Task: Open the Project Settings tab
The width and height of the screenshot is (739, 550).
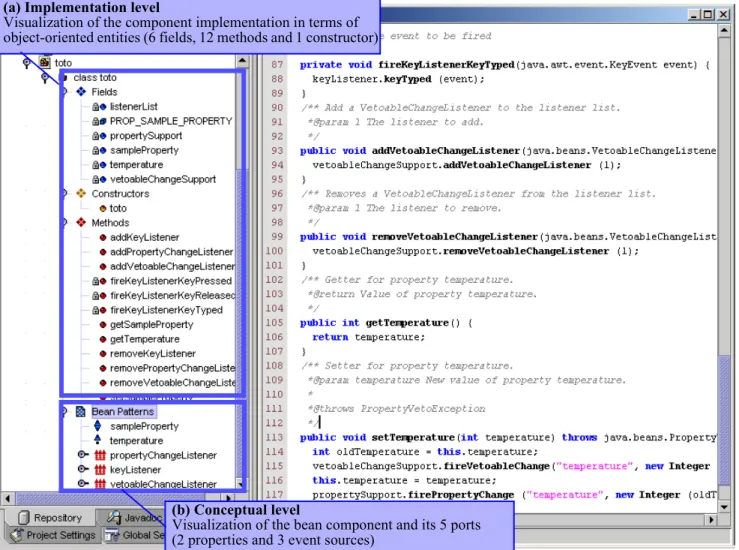Action: pos(52,535)
